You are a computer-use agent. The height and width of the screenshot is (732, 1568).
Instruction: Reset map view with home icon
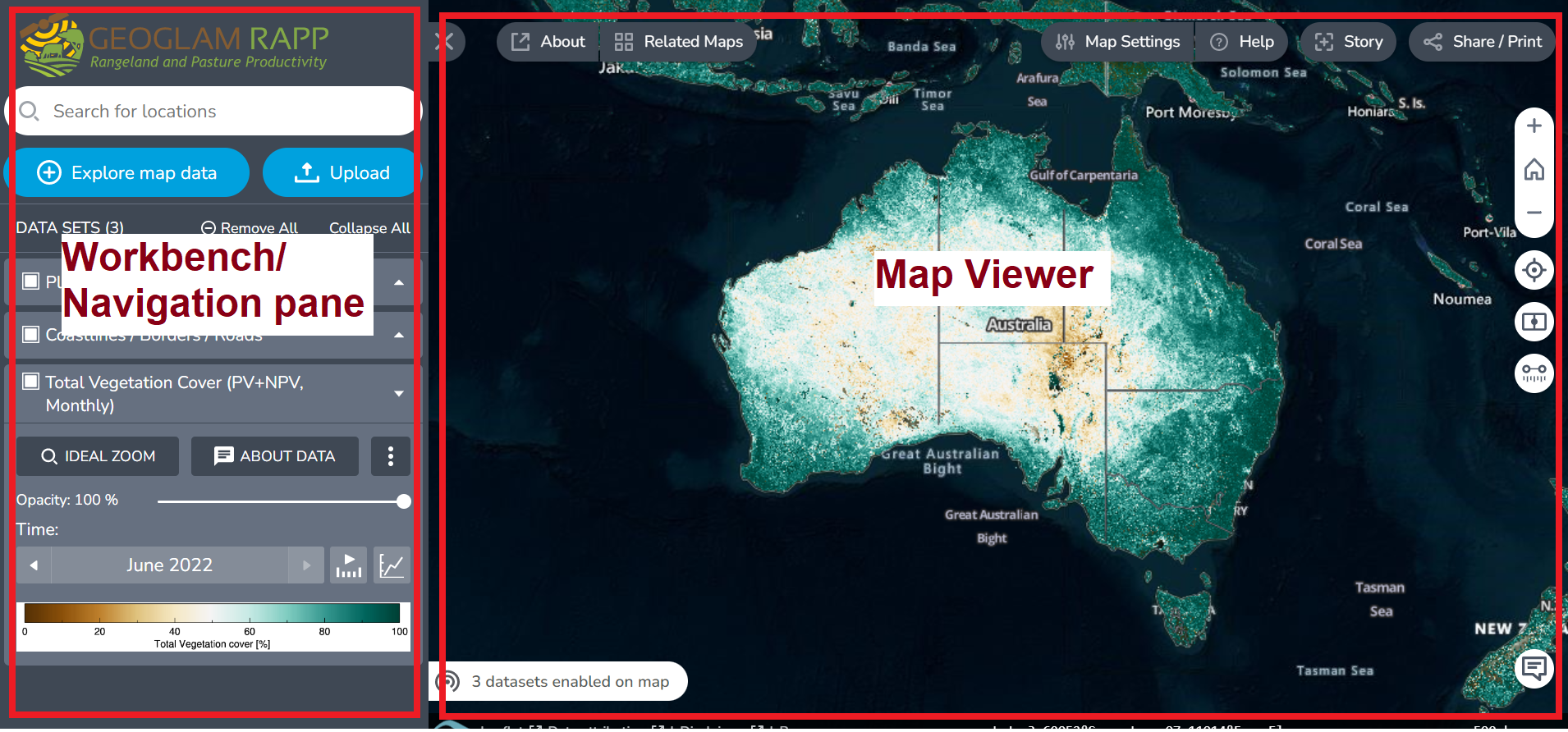pyautogui.click(x=1534, y=170)
